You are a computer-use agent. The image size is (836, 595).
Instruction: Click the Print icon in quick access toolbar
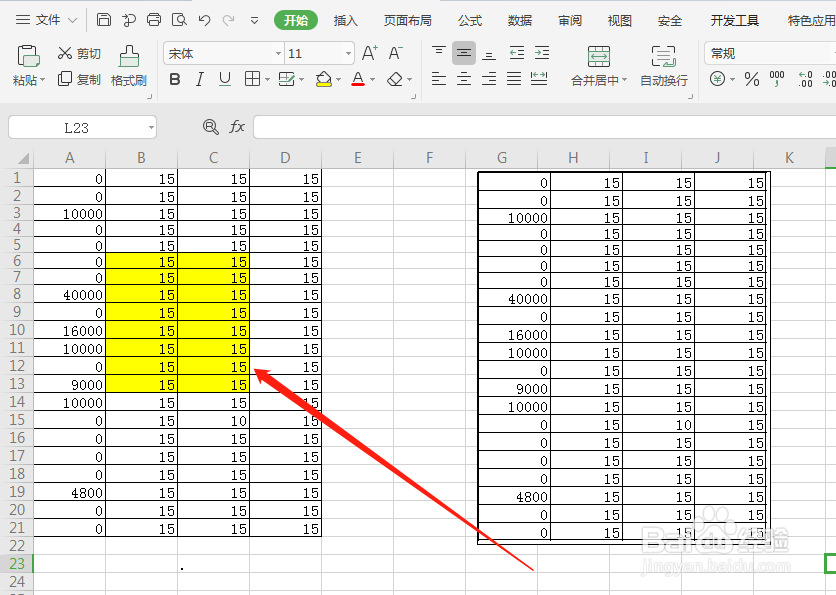point(154,20)
